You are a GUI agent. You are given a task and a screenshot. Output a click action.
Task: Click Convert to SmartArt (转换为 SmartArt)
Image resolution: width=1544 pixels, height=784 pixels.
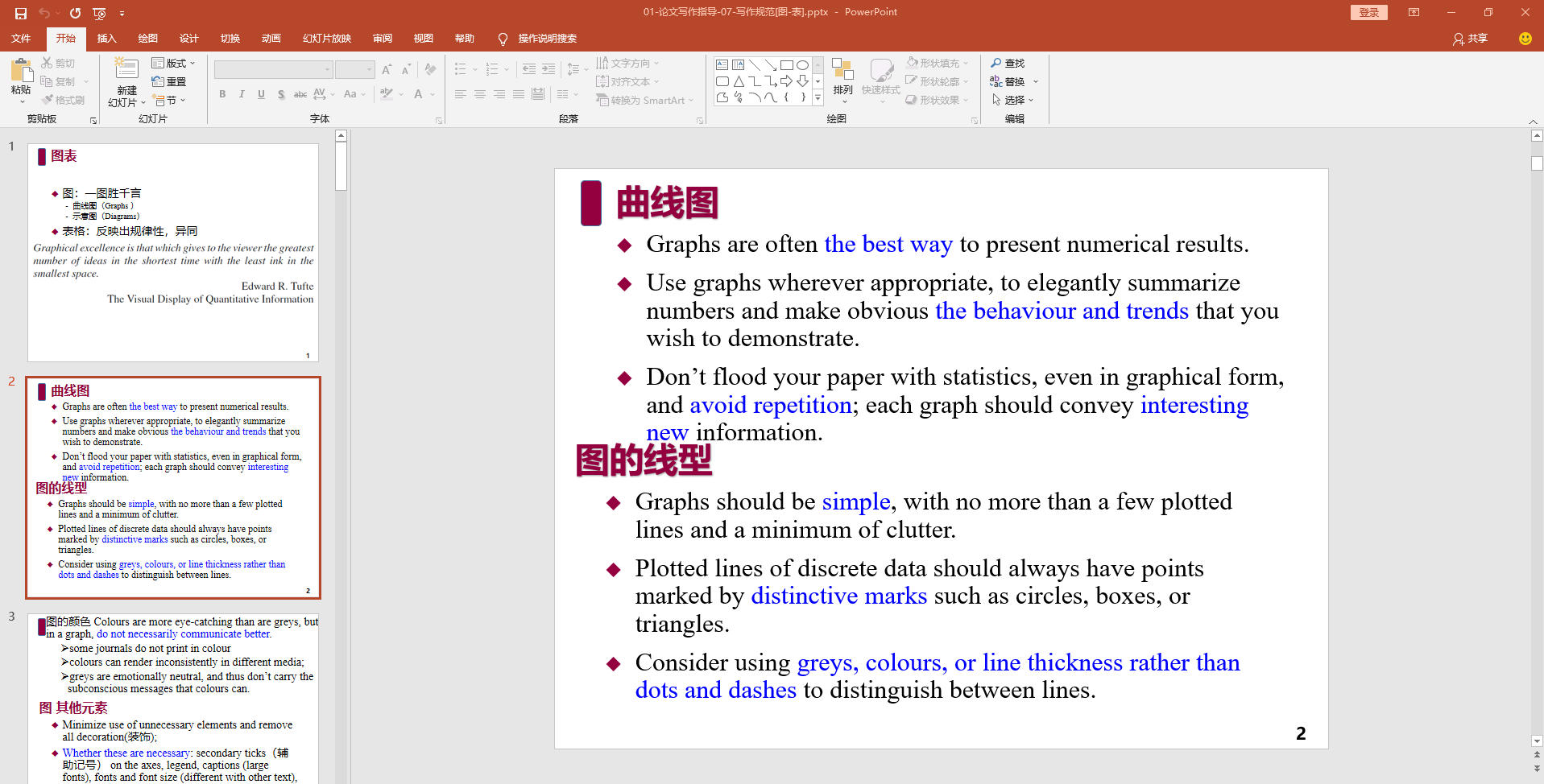[x=644, y=100]
